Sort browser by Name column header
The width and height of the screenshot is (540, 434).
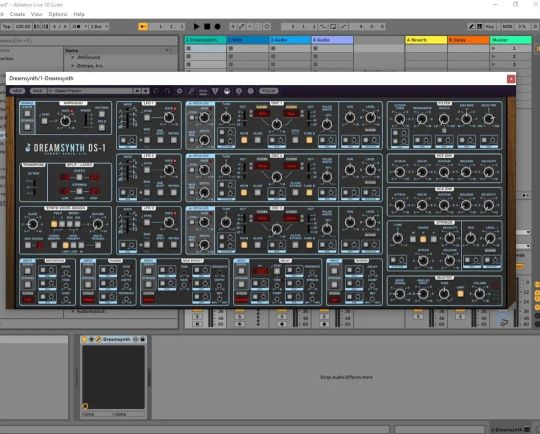tap(117, 50)
